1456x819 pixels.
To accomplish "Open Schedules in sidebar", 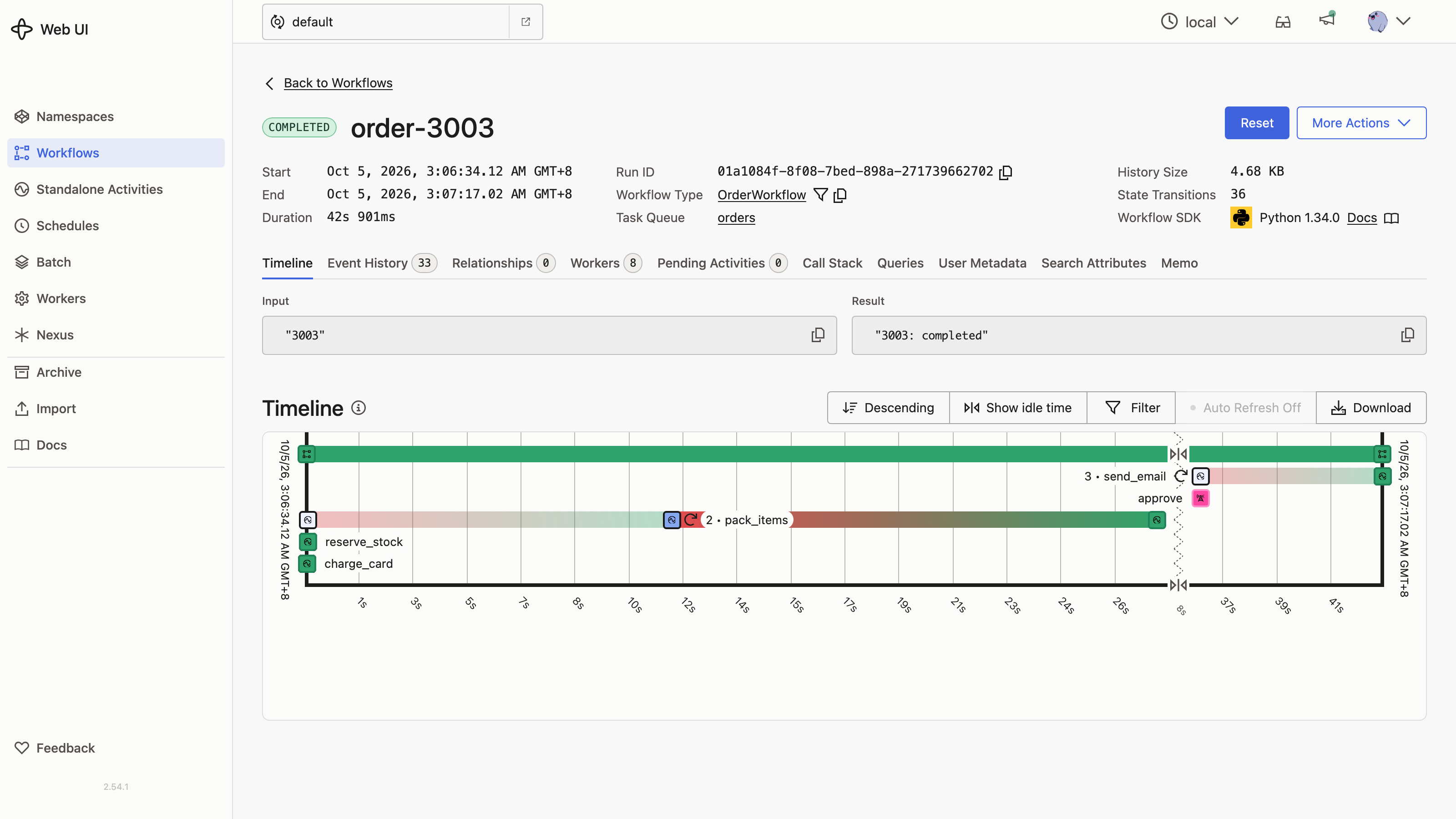I will click(x=116, y=226).
